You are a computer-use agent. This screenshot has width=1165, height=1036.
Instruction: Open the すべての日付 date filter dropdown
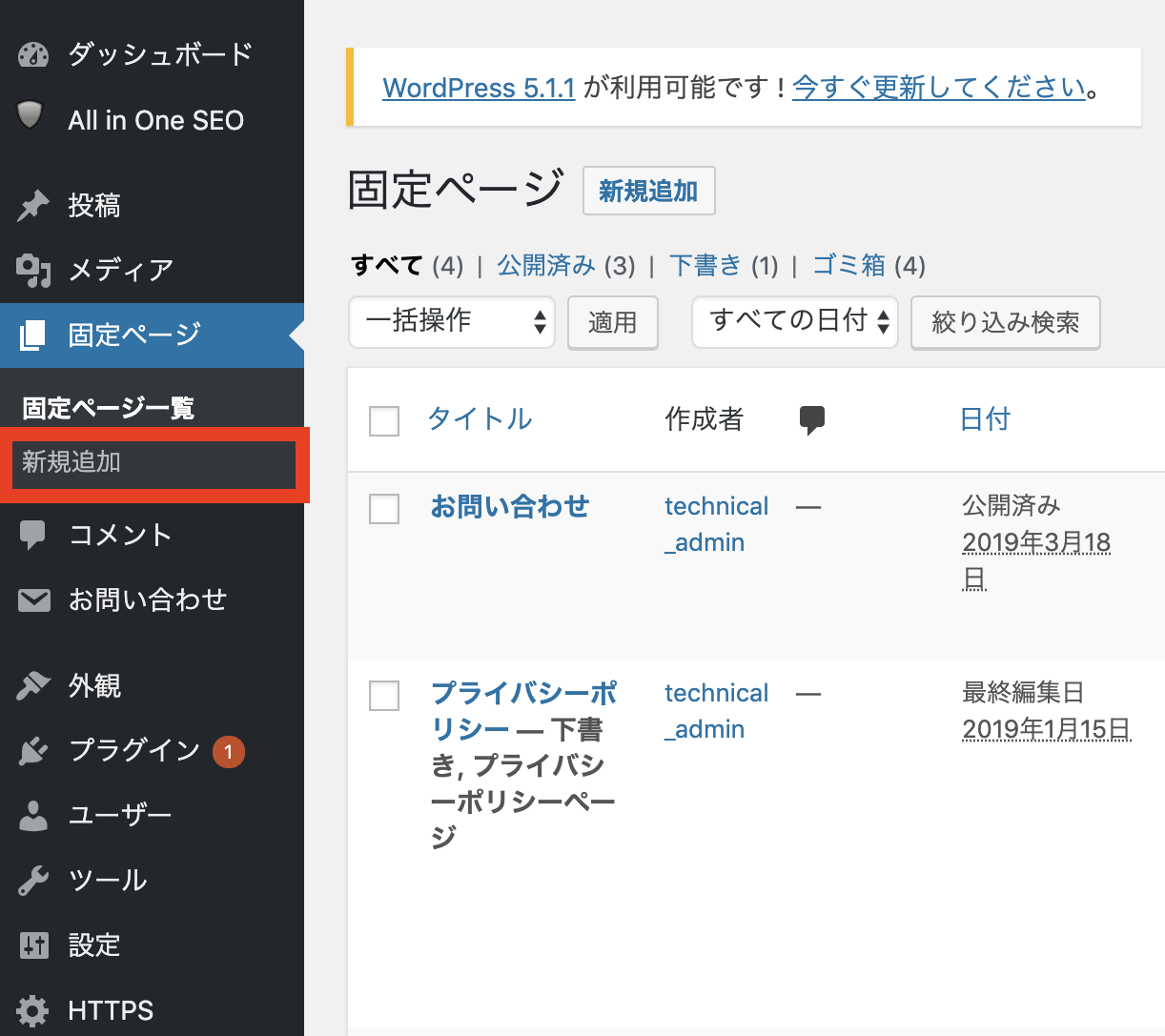(x=795, y=322)
